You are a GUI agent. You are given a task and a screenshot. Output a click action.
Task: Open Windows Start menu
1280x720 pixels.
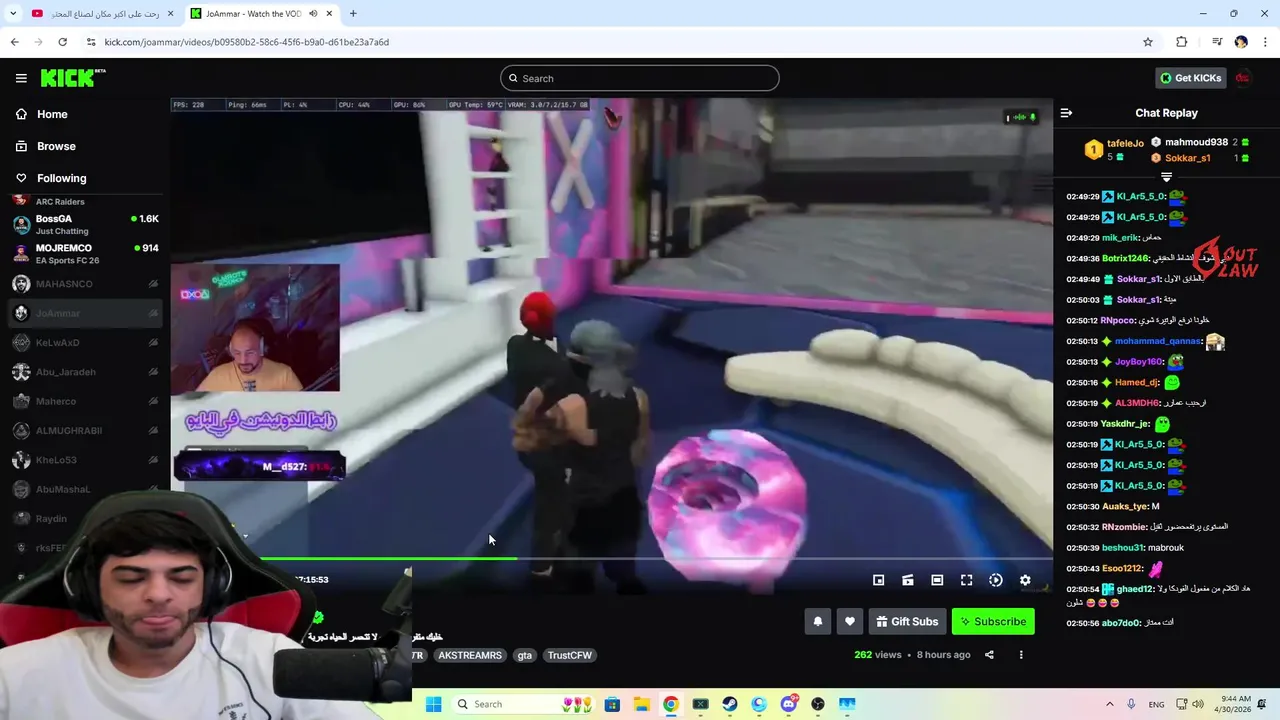(433, 704)
